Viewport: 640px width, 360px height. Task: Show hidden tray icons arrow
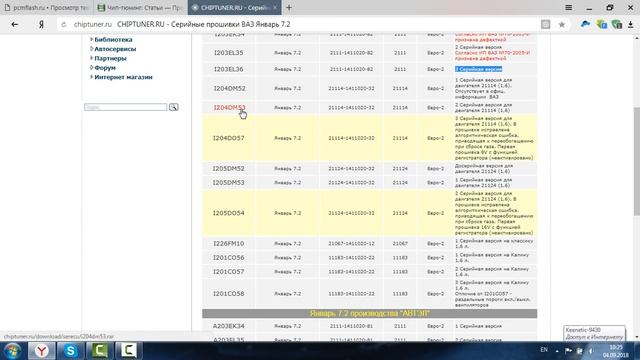pyautogui.click(x=557, y=351)
